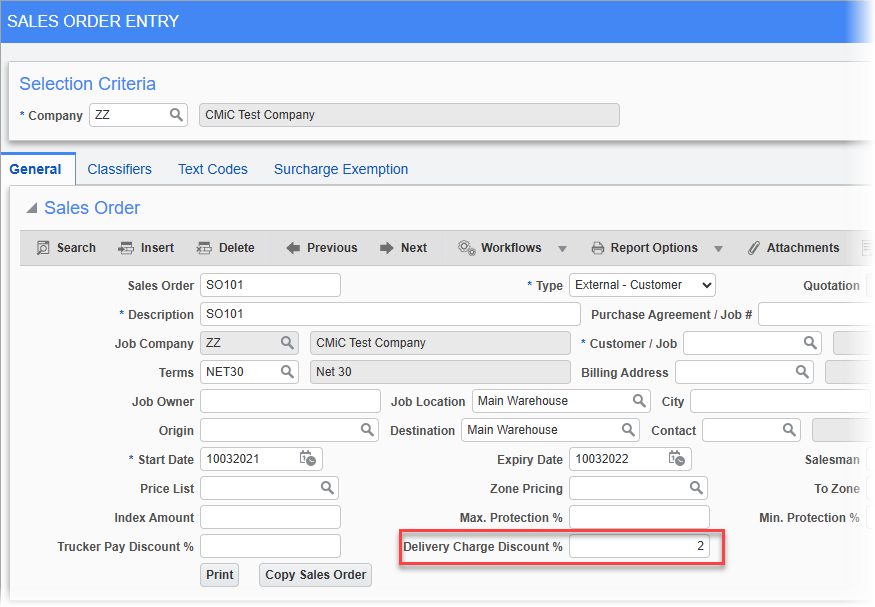This screenshot has height=607, width=875.
Task: Open the Zone Pricing lookup magnifier
Action: point(696,488)
